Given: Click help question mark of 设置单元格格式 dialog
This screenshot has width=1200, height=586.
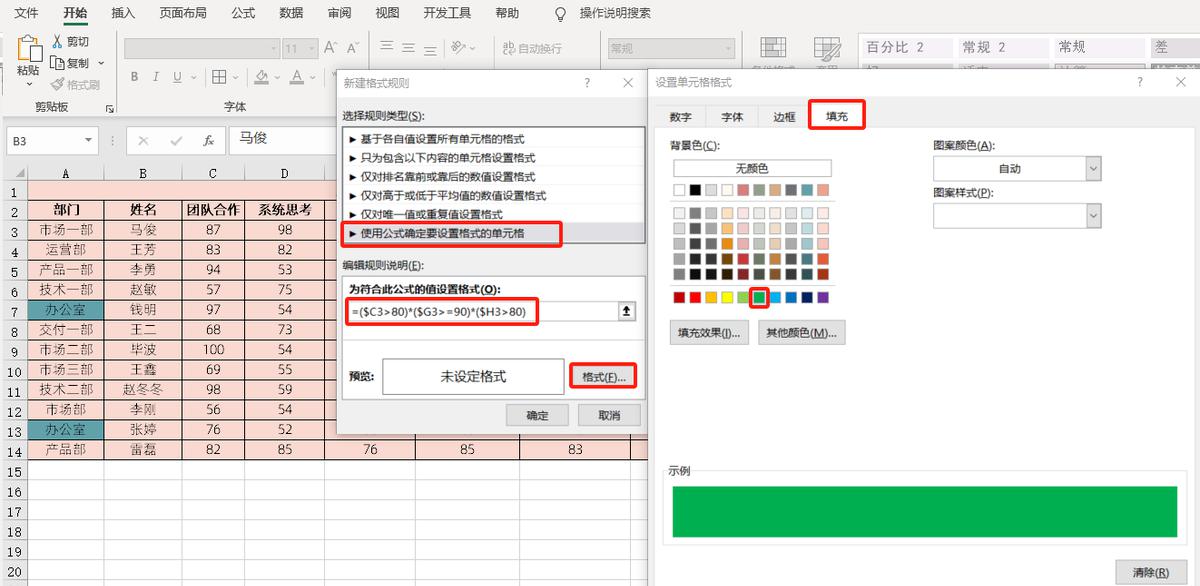Looking at the screenshot, I should pyautogui.click(x=1139, y=82).
